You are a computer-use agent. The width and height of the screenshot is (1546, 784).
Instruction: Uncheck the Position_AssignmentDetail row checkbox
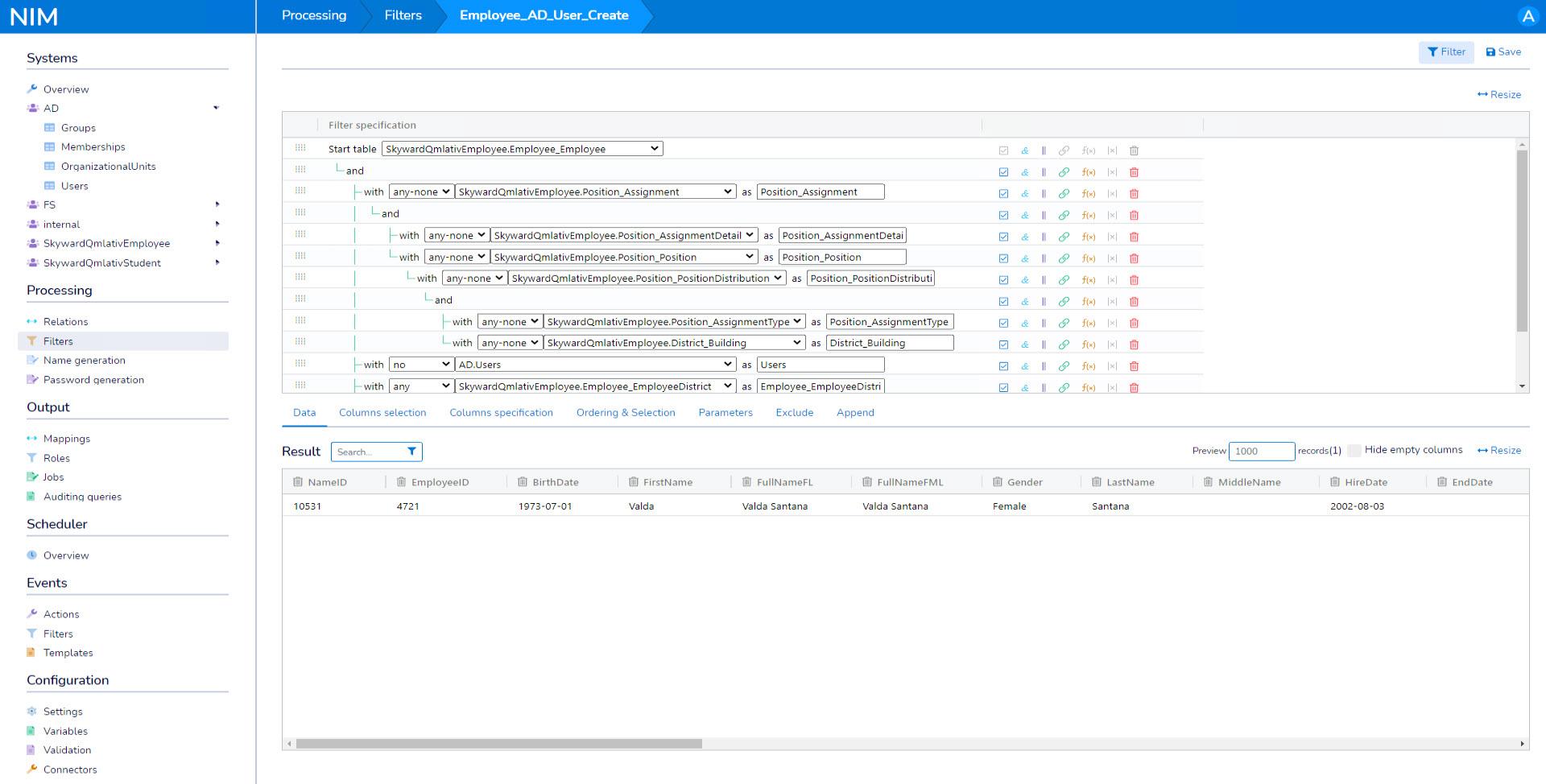click(x=1004, y=237)
